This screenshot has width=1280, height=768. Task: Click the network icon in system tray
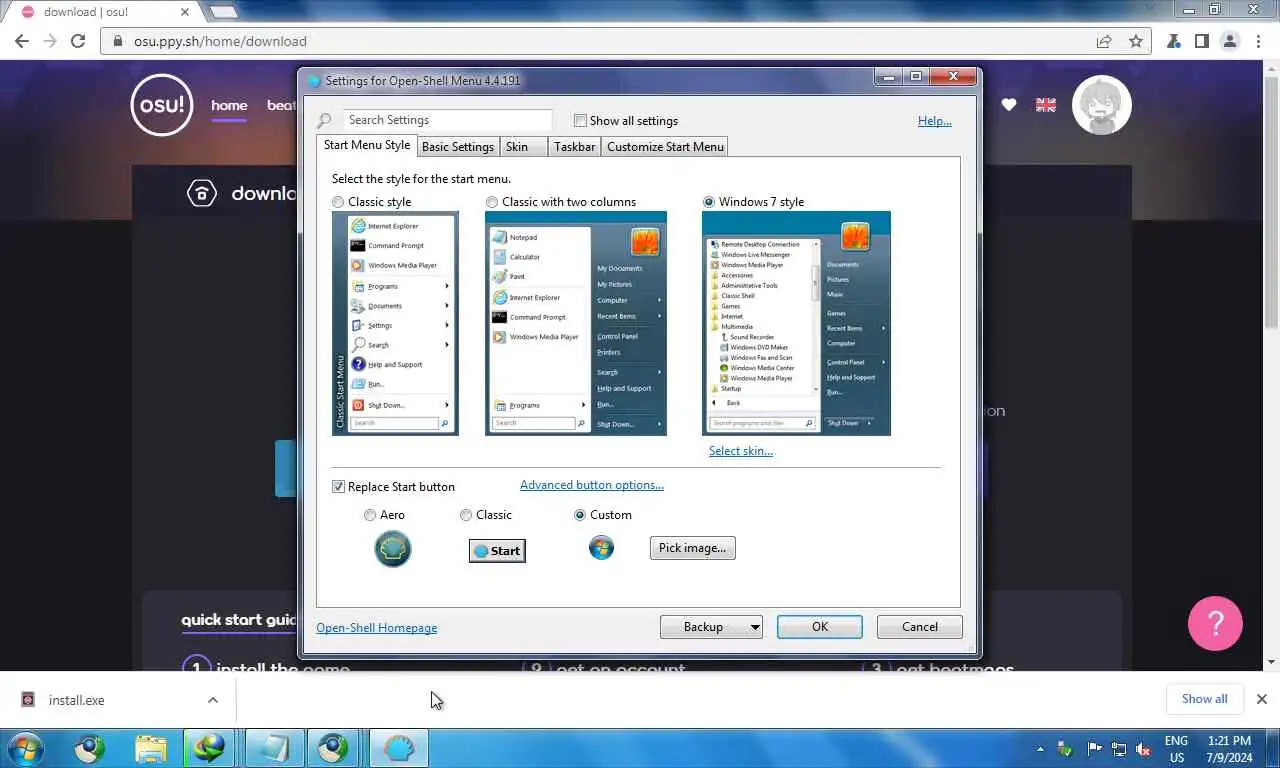click(1118, 749)
